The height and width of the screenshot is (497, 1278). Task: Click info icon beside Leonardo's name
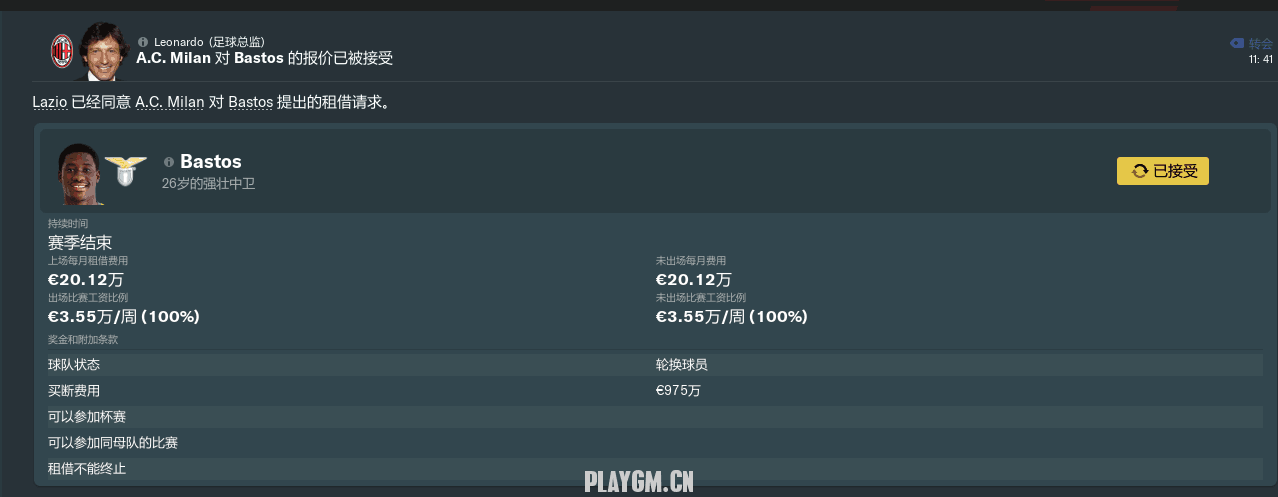(143, 42)
